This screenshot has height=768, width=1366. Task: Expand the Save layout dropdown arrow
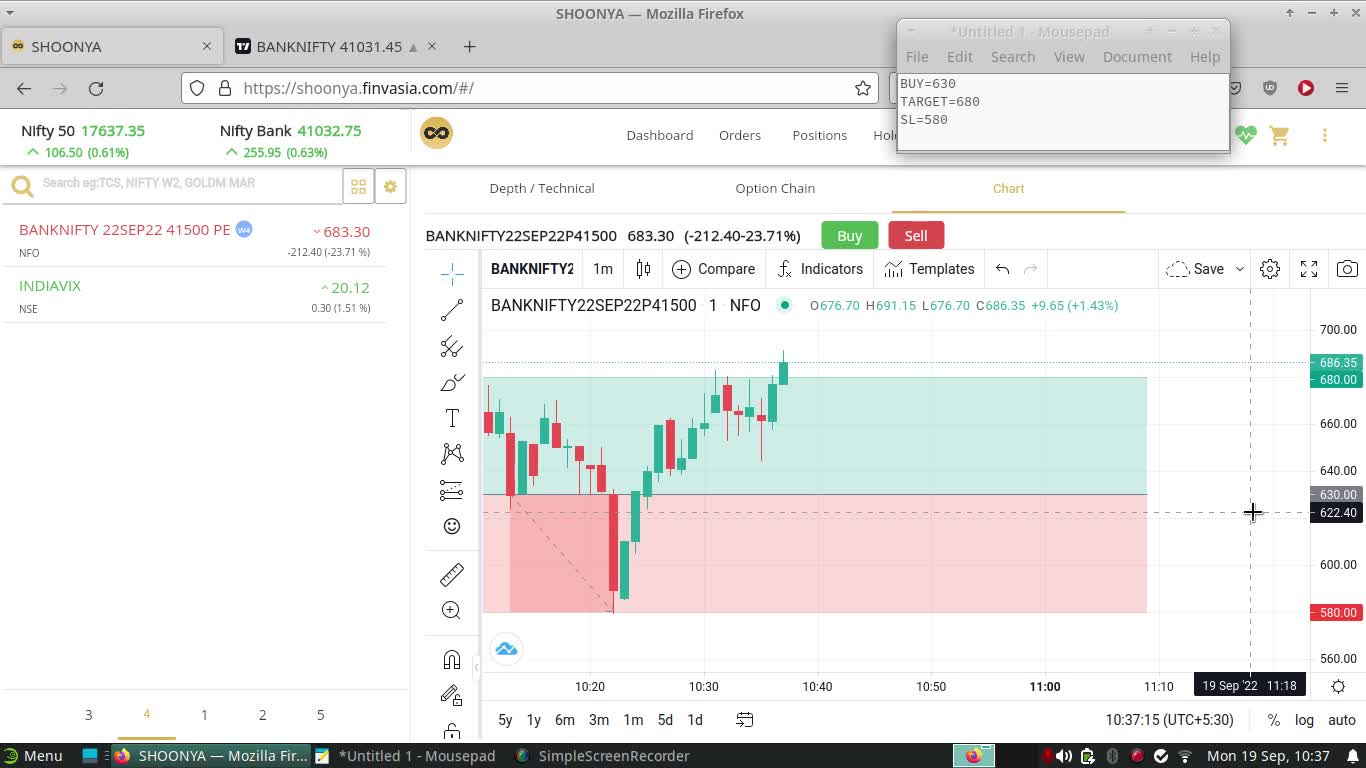pos(1239,269)
